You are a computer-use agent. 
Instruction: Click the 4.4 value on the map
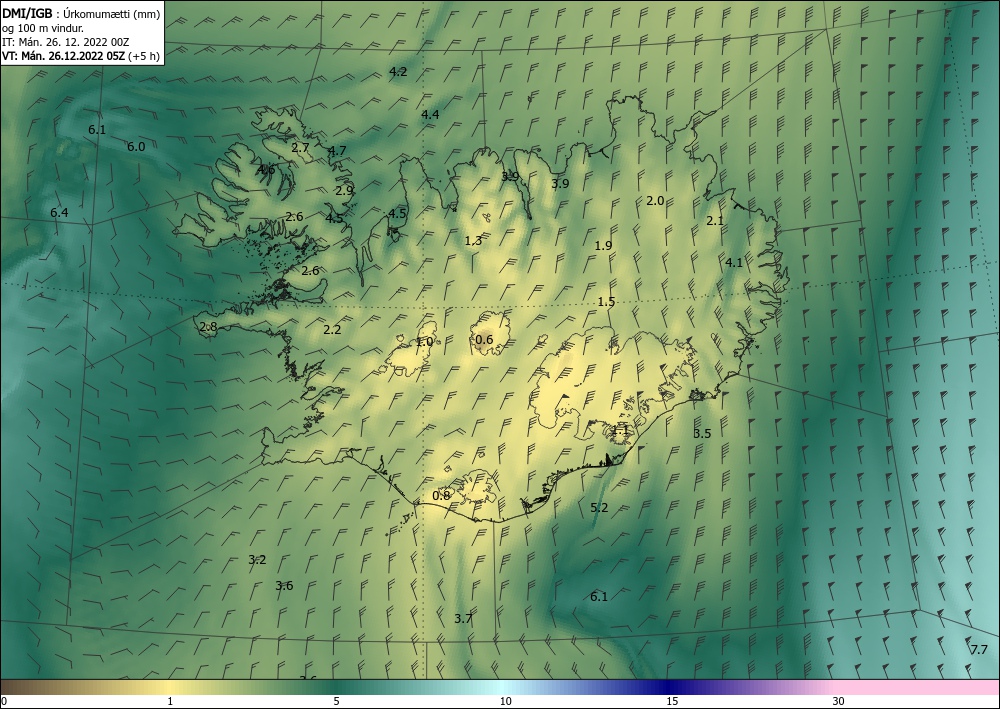coord(430,115)
